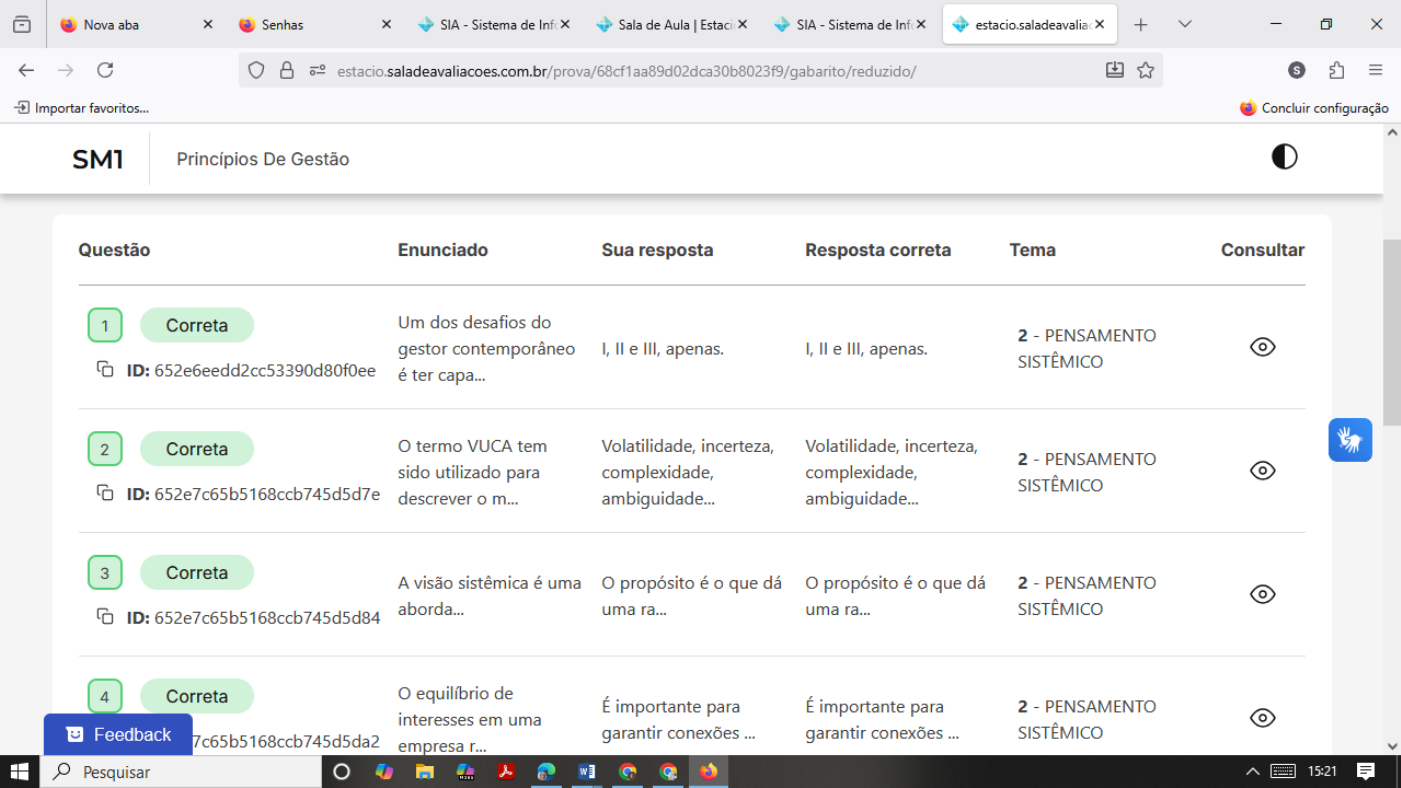Reload the current page
The image size is (1401, 788).
pyautogui.click(x=105, y=70)
